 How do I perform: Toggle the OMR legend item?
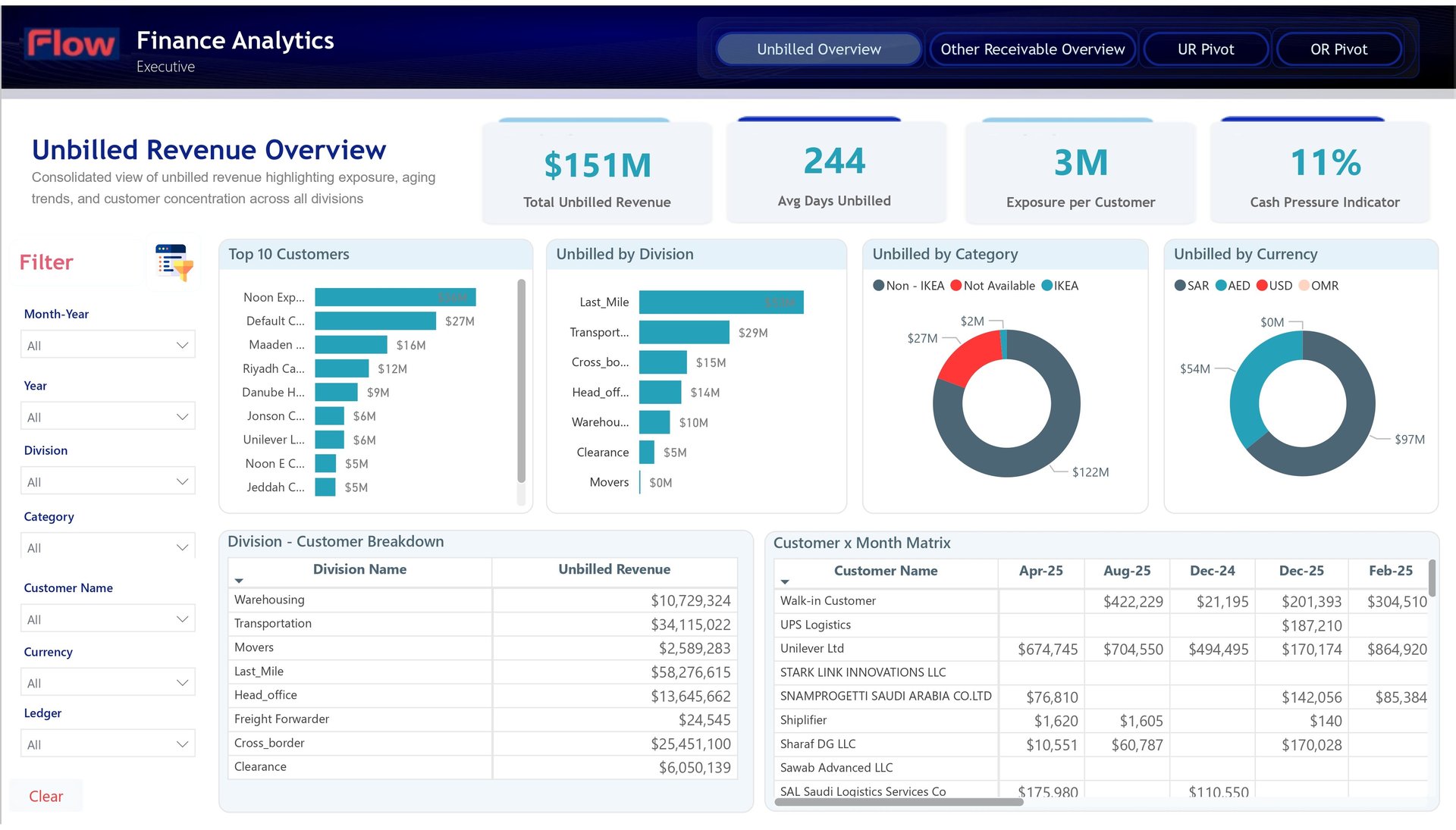(x=1318, y=286)
